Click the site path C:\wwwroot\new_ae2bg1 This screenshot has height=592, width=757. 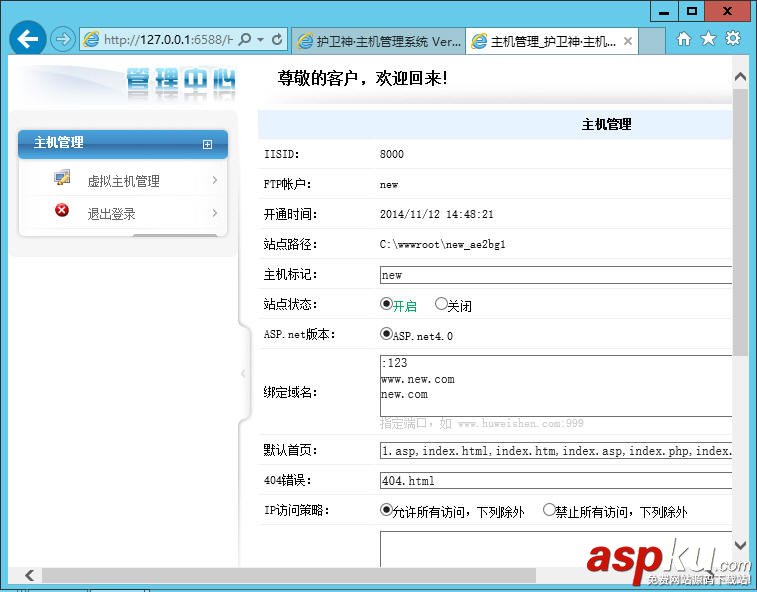pyautogui.click(x=442, y=244)
